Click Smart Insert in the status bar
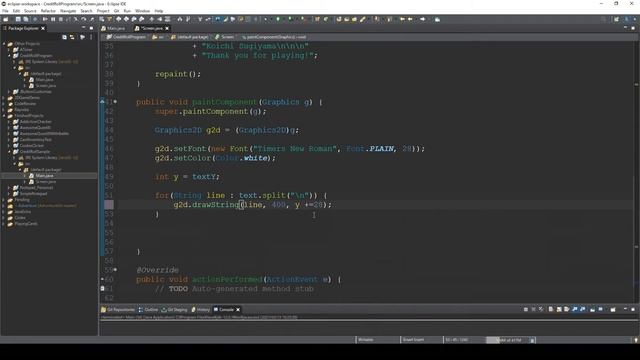The width and height of the screenshot is (640, 360). pyautogui.click(x=413, y=340)
